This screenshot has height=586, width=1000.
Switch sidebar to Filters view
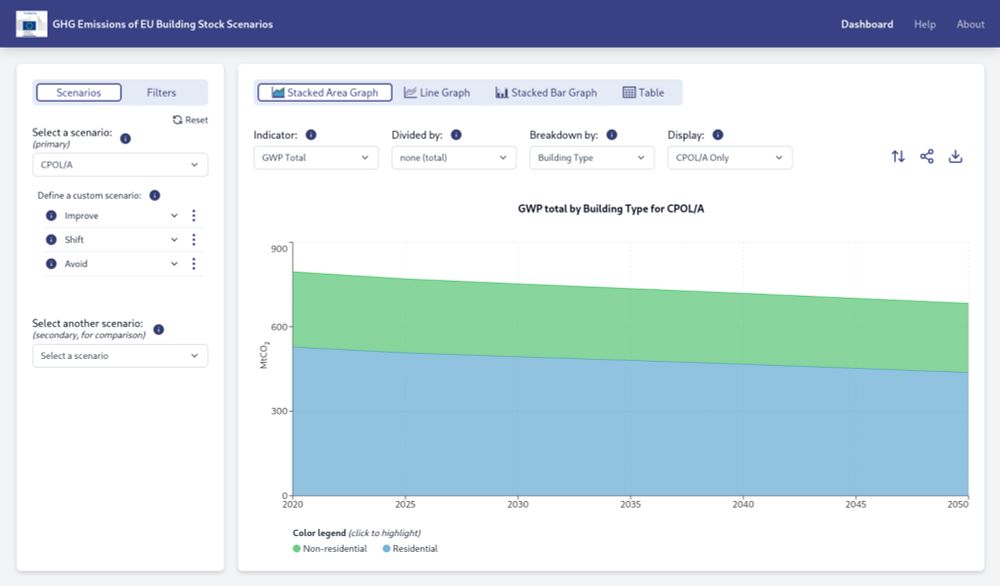point(161,92)
